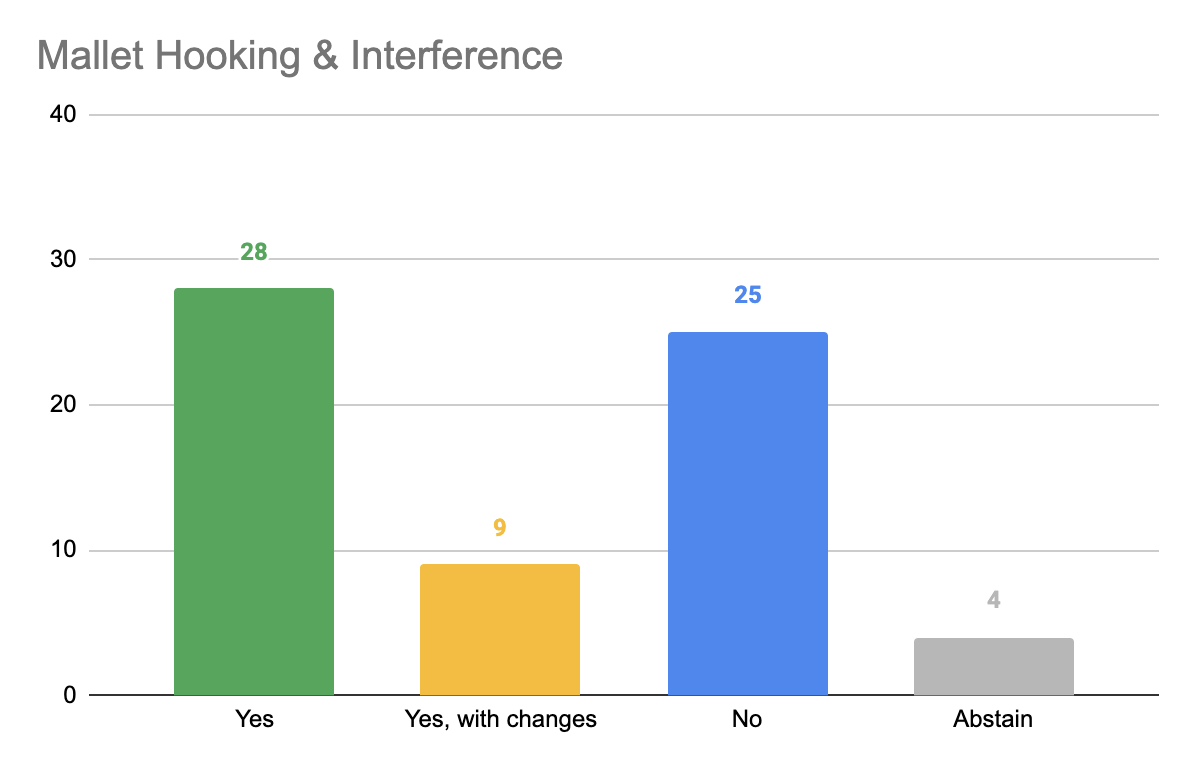Click the Yes axis label

[254, 719]
